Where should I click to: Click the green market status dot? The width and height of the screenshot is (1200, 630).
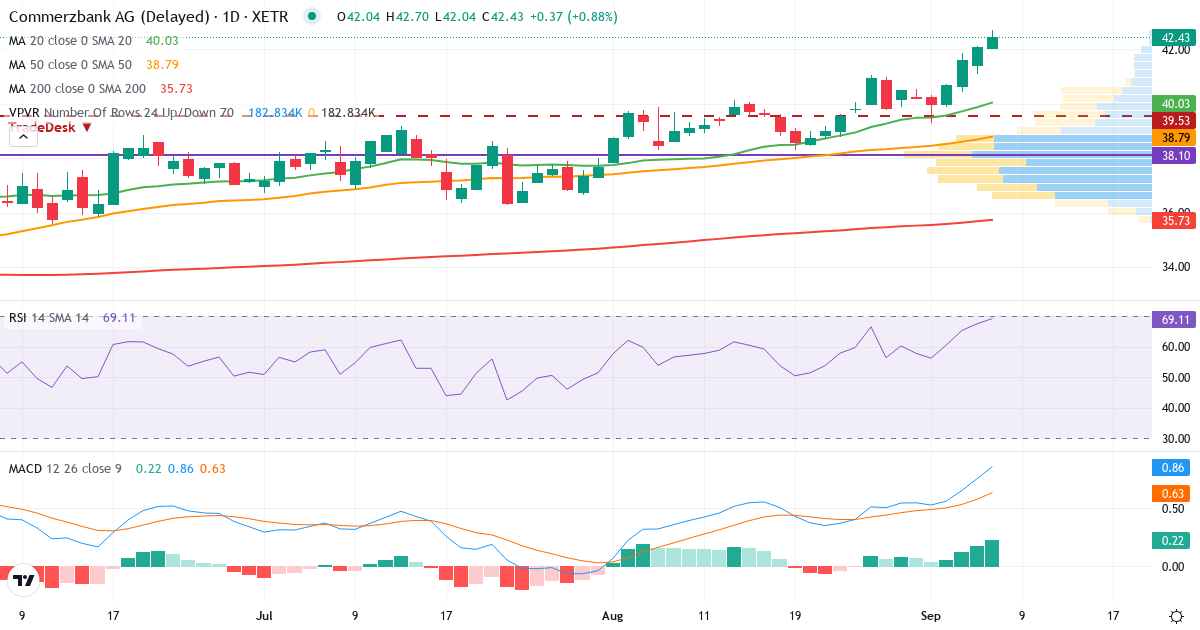(x=313, y=16)
